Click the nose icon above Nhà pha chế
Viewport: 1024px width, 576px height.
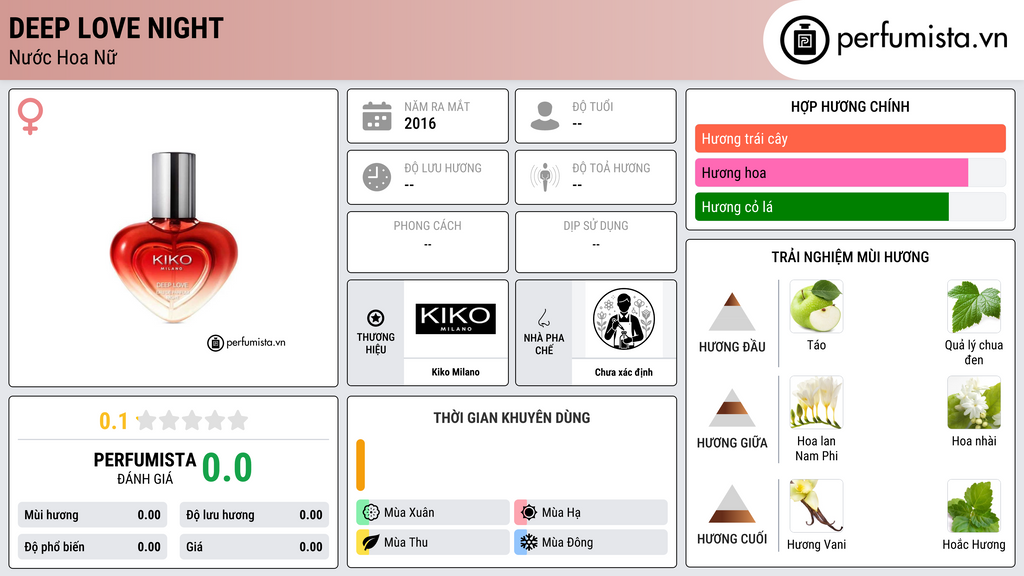coord(543,318)
